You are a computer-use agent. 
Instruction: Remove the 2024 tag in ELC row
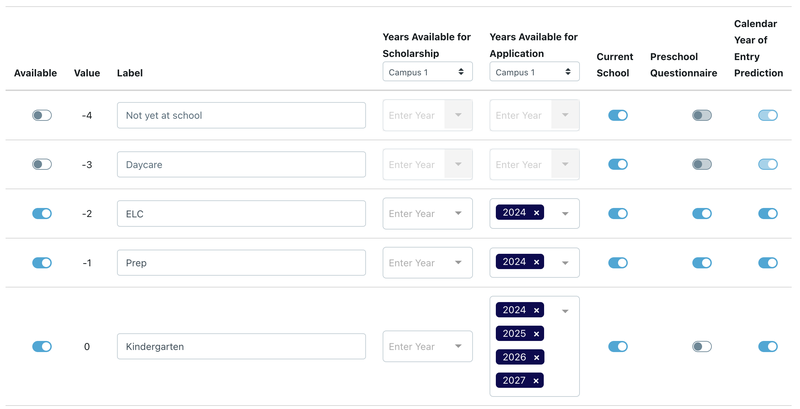click(536, 213)
